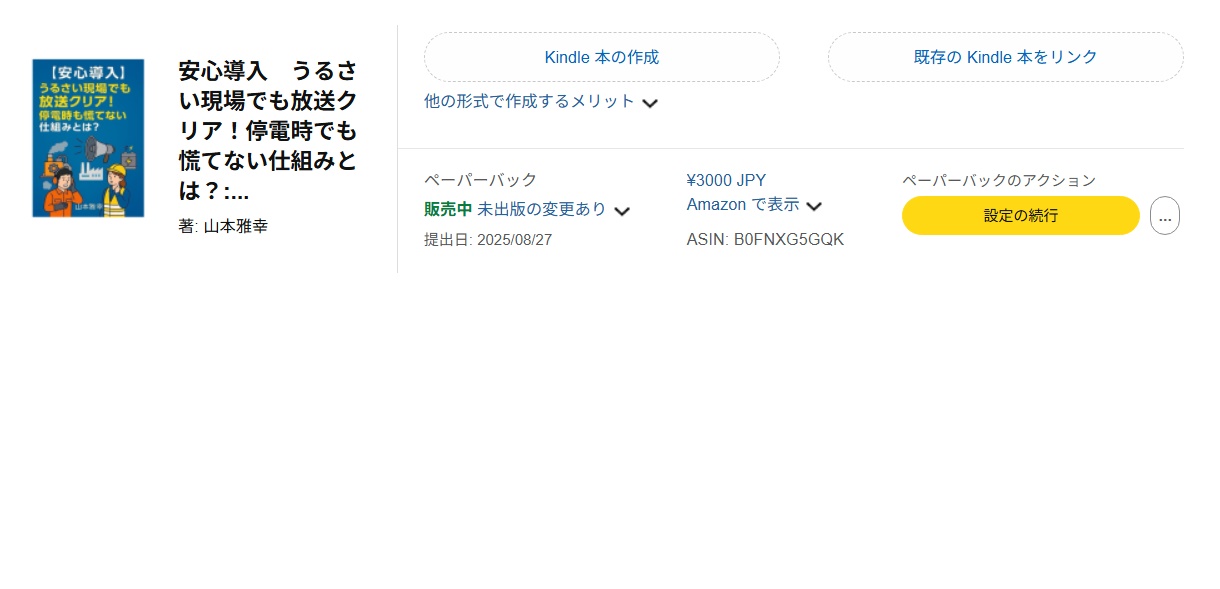
Task: Expand chevron beside 他の形式で作成するメリット
Action: pos(650,103)
